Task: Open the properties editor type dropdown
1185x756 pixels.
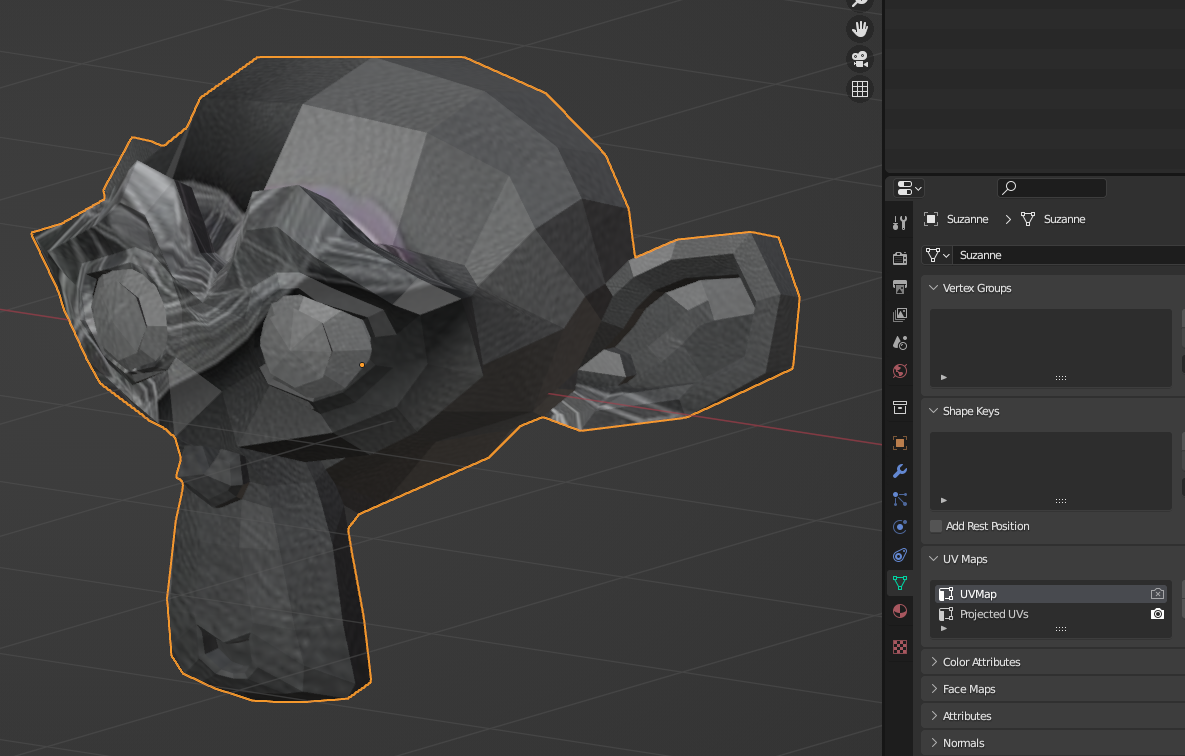Action: click(x=908, y=188)
